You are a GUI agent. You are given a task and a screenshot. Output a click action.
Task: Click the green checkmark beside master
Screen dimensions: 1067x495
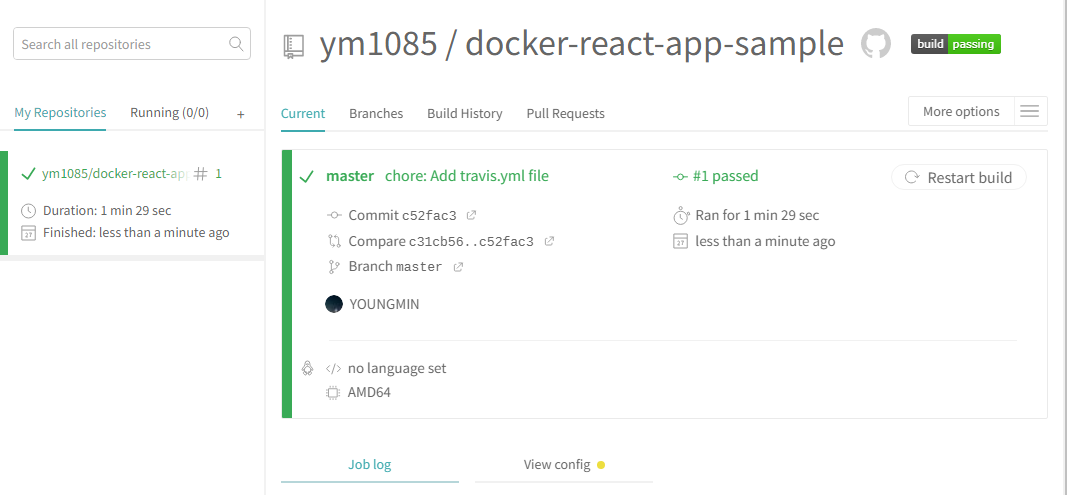(306, 177)
